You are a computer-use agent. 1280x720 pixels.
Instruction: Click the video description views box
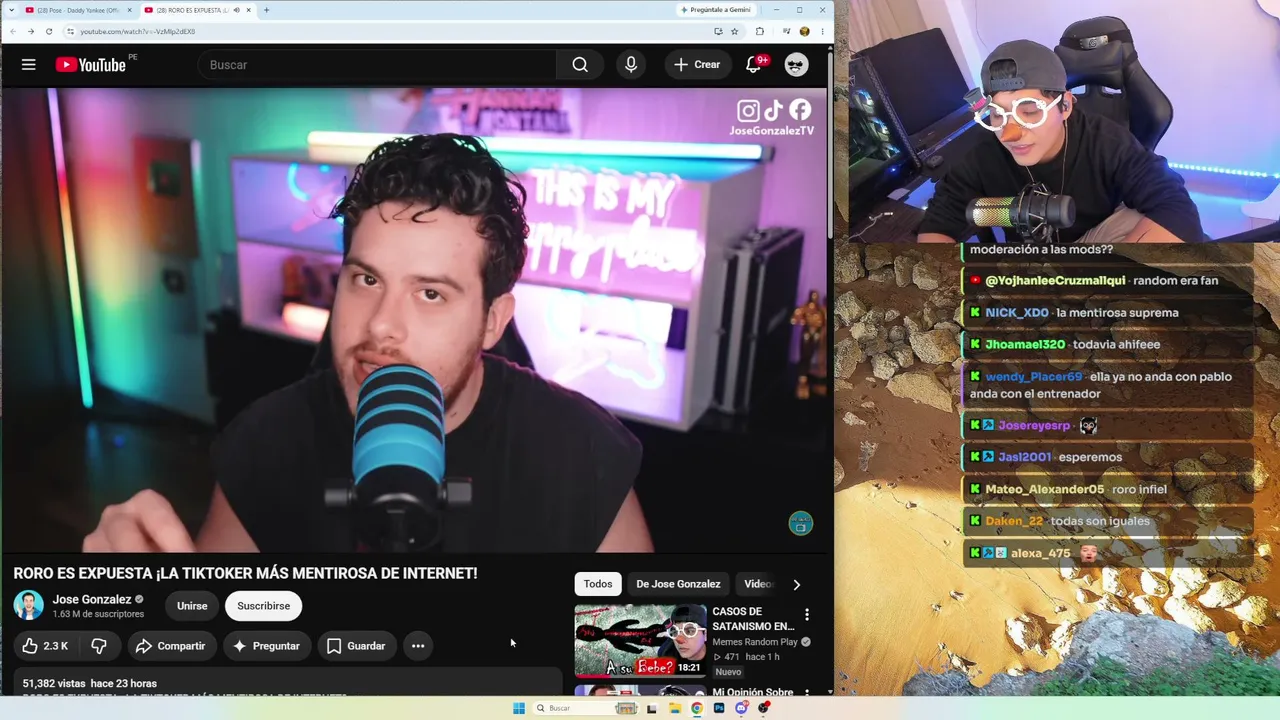(x=288, y=684)
